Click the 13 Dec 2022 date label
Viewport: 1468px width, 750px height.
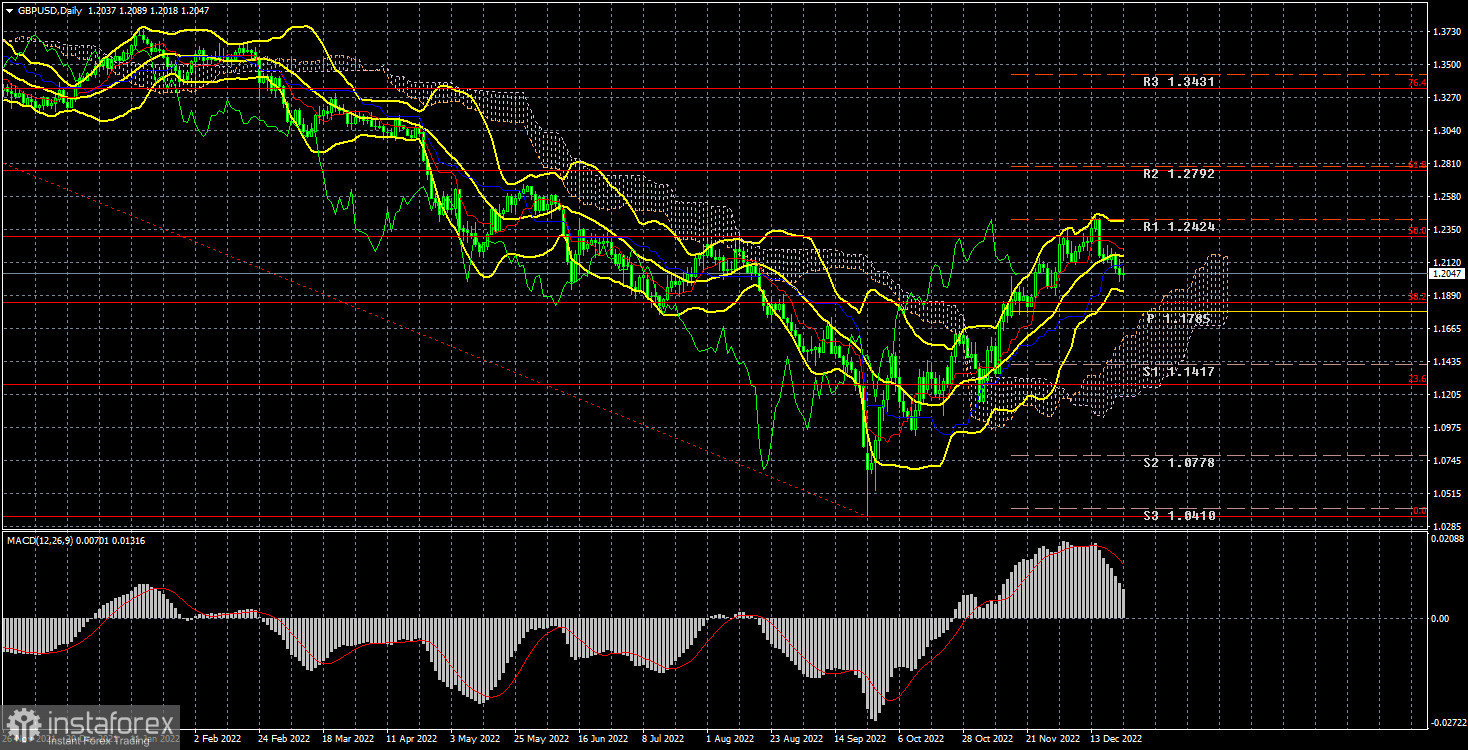pyautogui.click(x=1116, y=739)
